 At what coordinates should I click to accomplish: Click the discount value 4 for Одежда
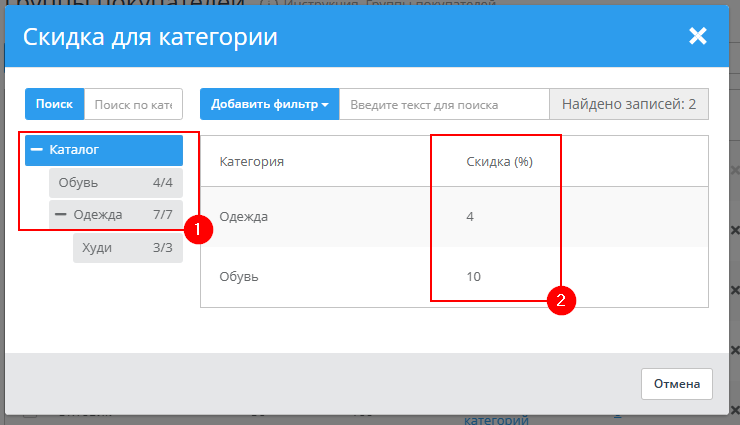pos(470,217)
